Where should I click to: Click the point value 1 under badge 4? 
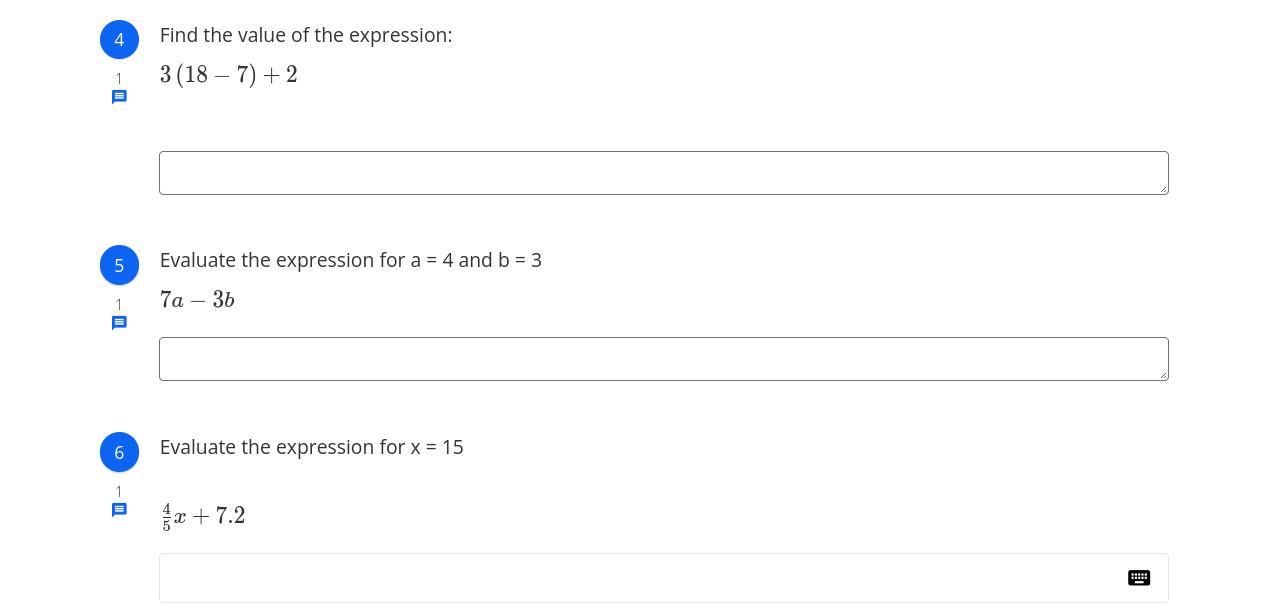[119, 78]
